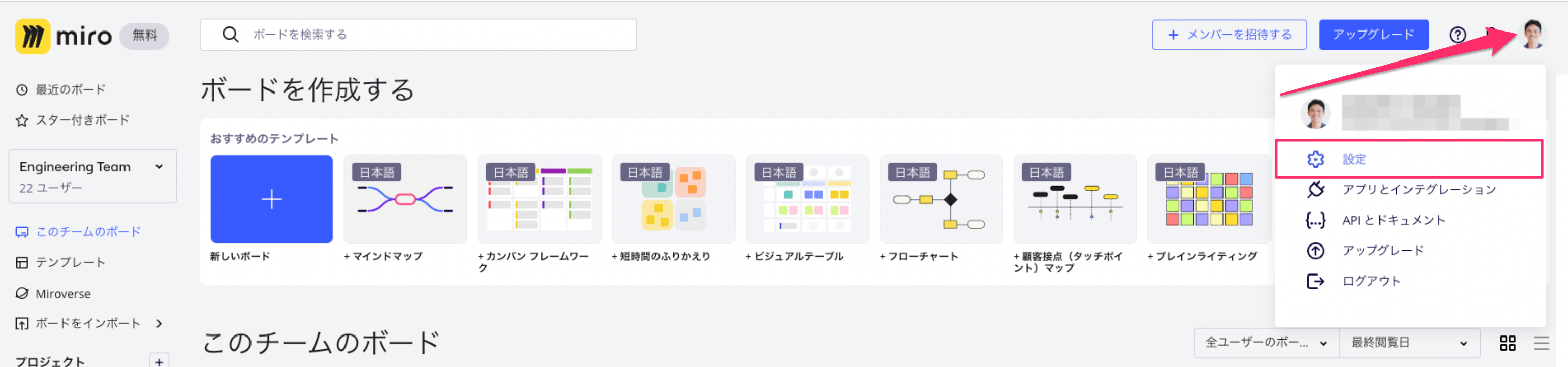Create 新しいボード with blue plus tile
Screen dimensions: 1568x367
[271, 200]
